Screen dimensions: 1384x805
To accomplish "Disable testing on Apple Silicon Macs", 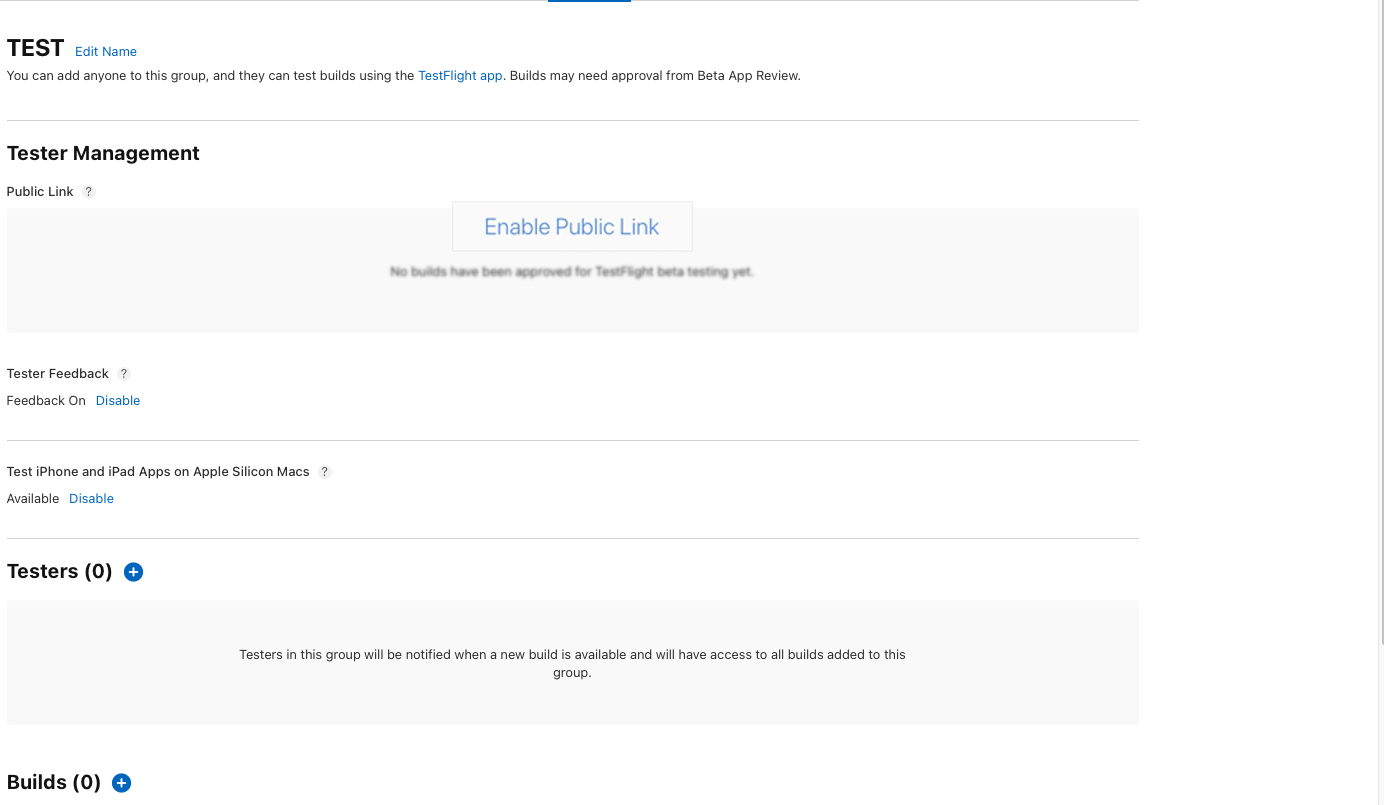I will (x=91, y=498).
